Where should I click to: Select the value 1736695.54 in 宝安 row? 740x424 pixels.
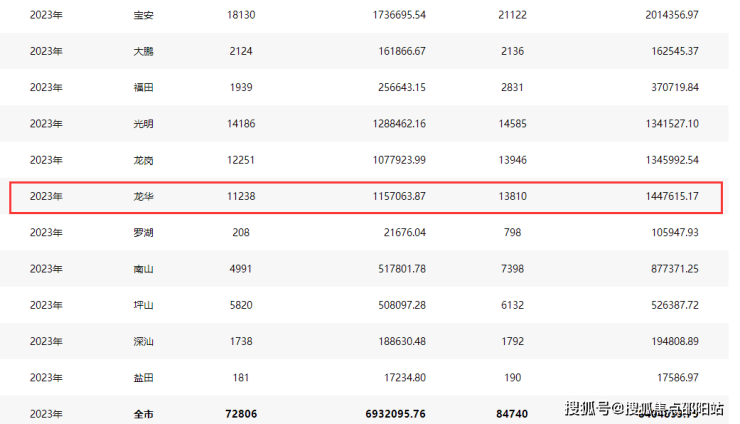(390, 15)
